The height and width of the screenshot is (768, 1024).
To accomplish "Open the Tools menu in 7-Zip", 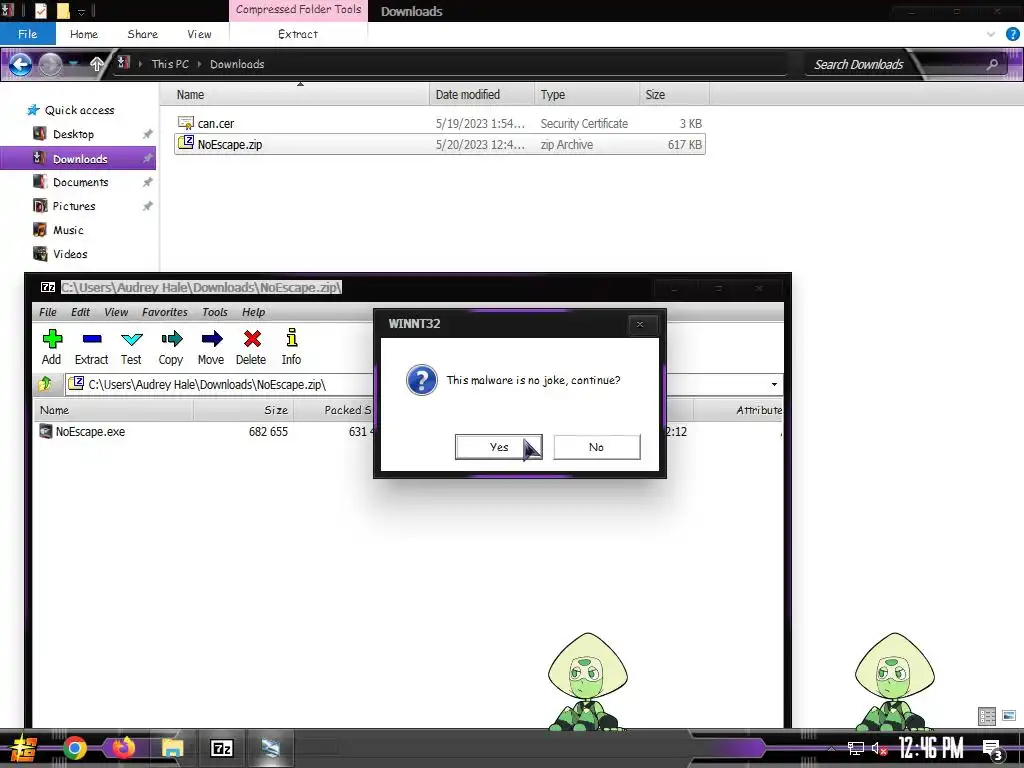I will click(214, 312).
